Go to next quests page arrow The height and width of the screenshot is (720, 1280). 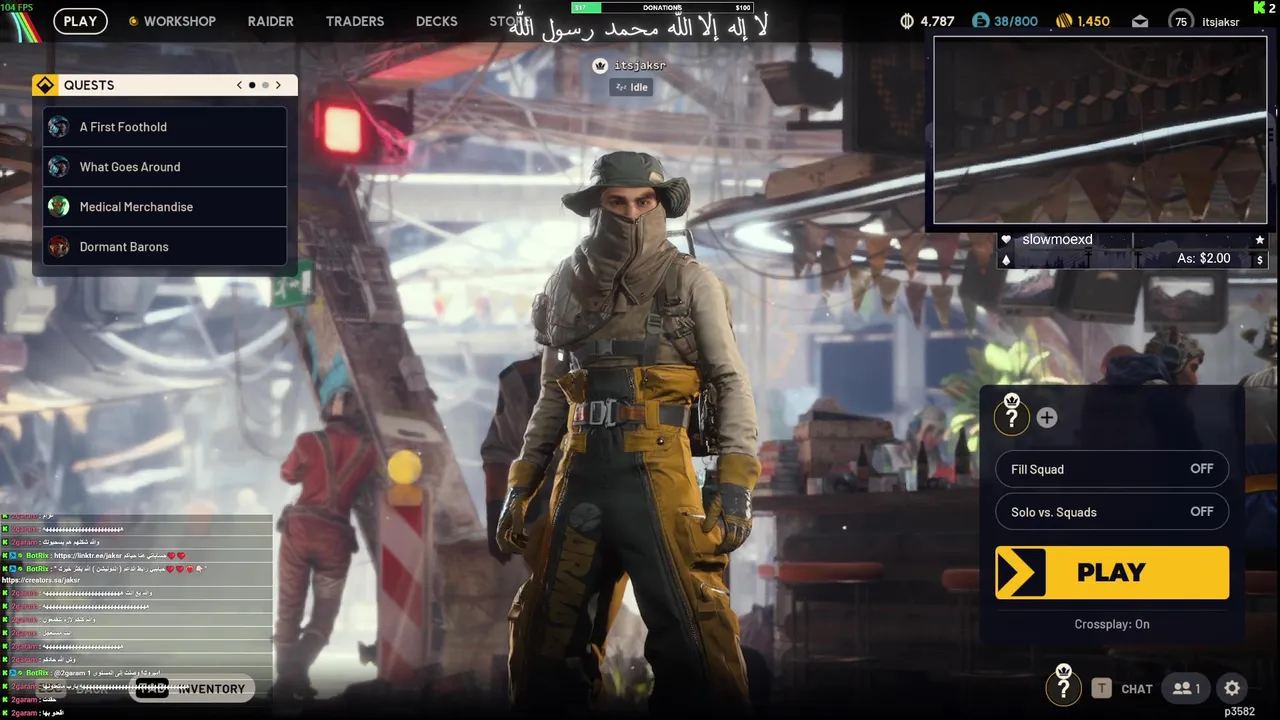278,85
